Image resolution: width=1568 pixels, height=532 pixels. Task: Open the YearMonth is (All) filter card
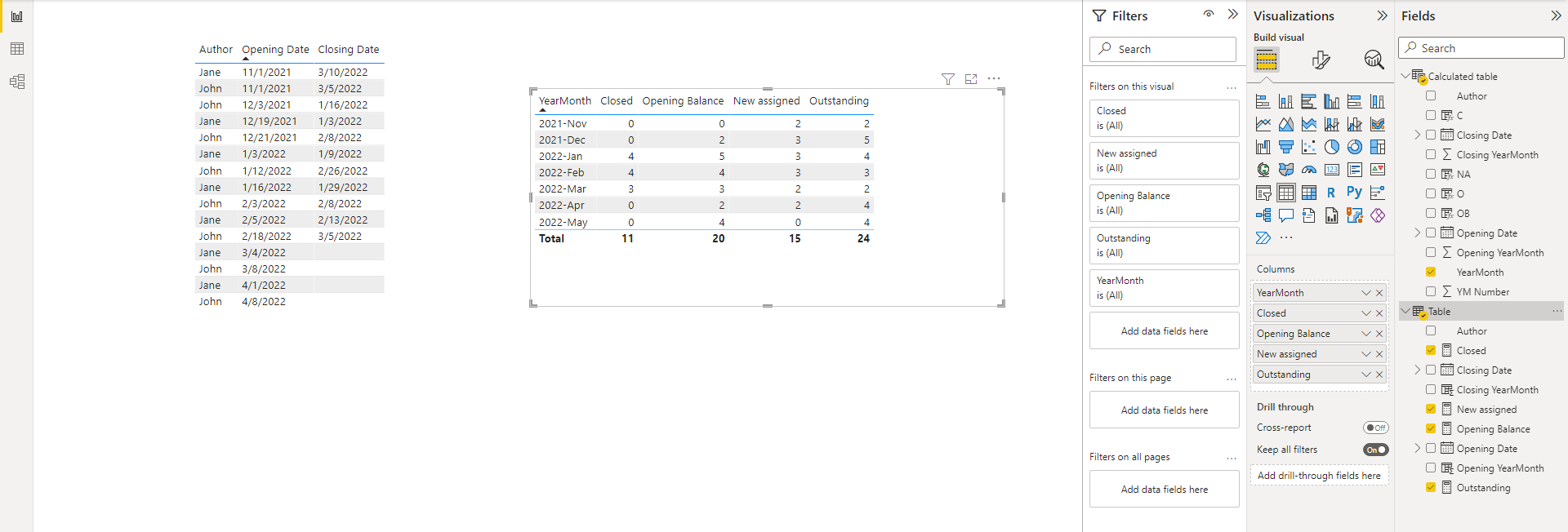pos(1164,288)
